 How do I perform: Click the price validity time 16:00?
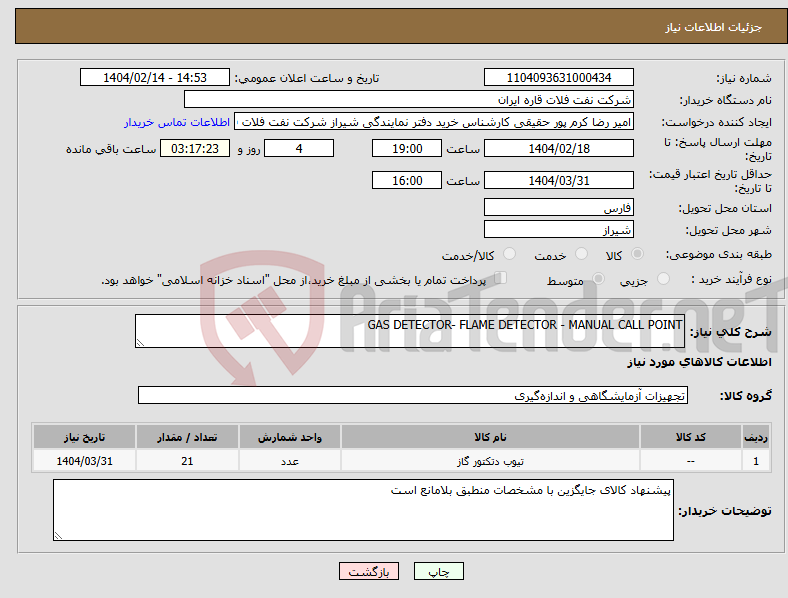[407, 180]
